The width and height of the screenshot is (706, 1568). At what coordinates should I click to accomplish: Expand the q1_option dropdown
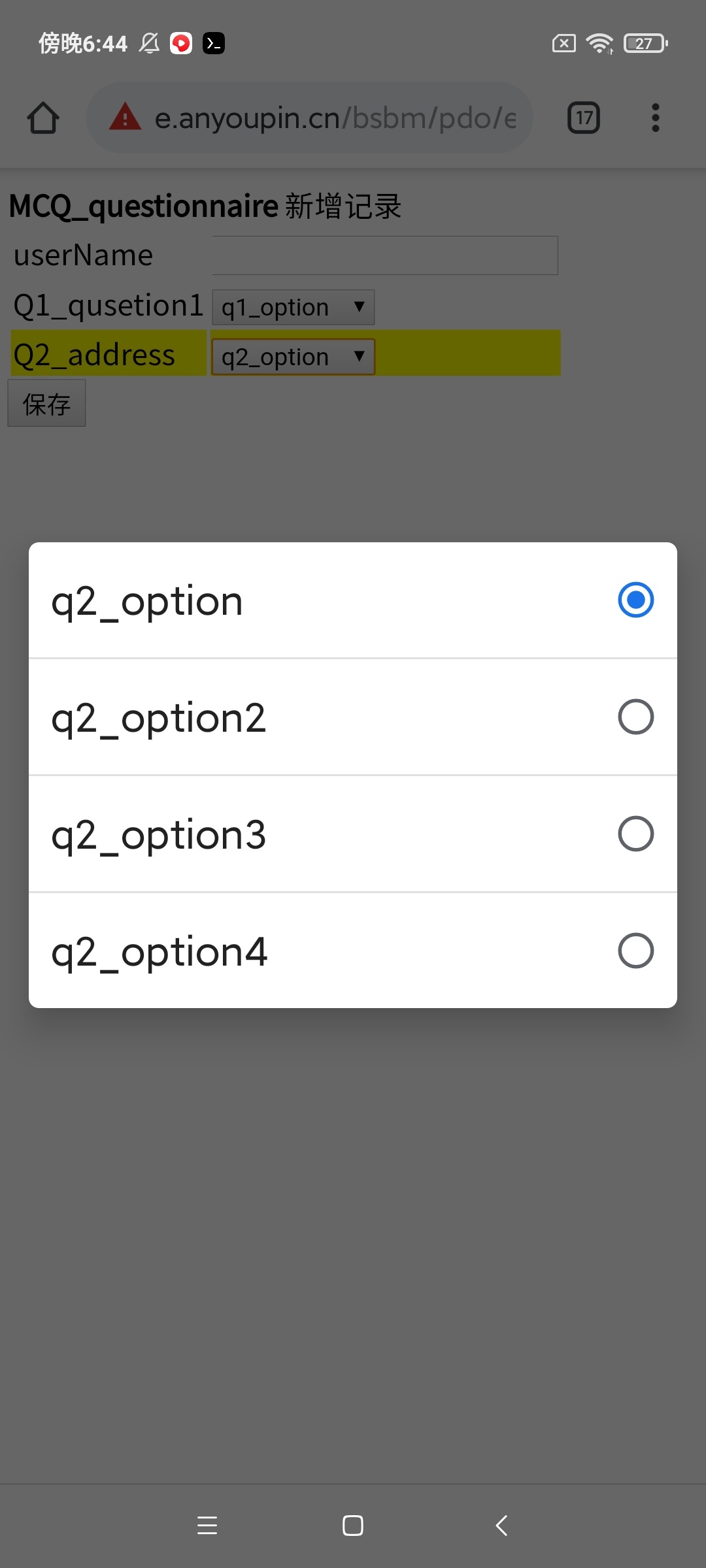(294, 307)
